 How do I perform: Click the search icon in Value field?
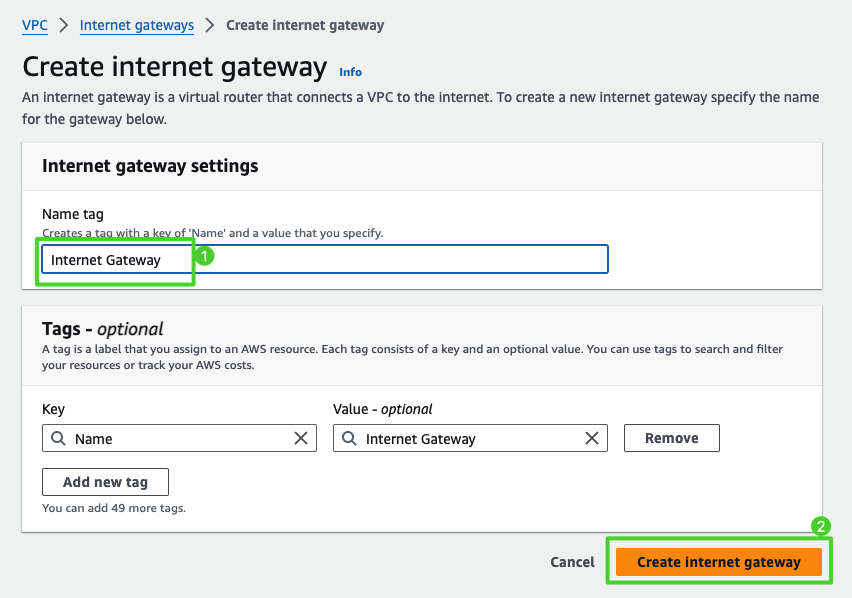pyautogui.click(x=350, y=438)
